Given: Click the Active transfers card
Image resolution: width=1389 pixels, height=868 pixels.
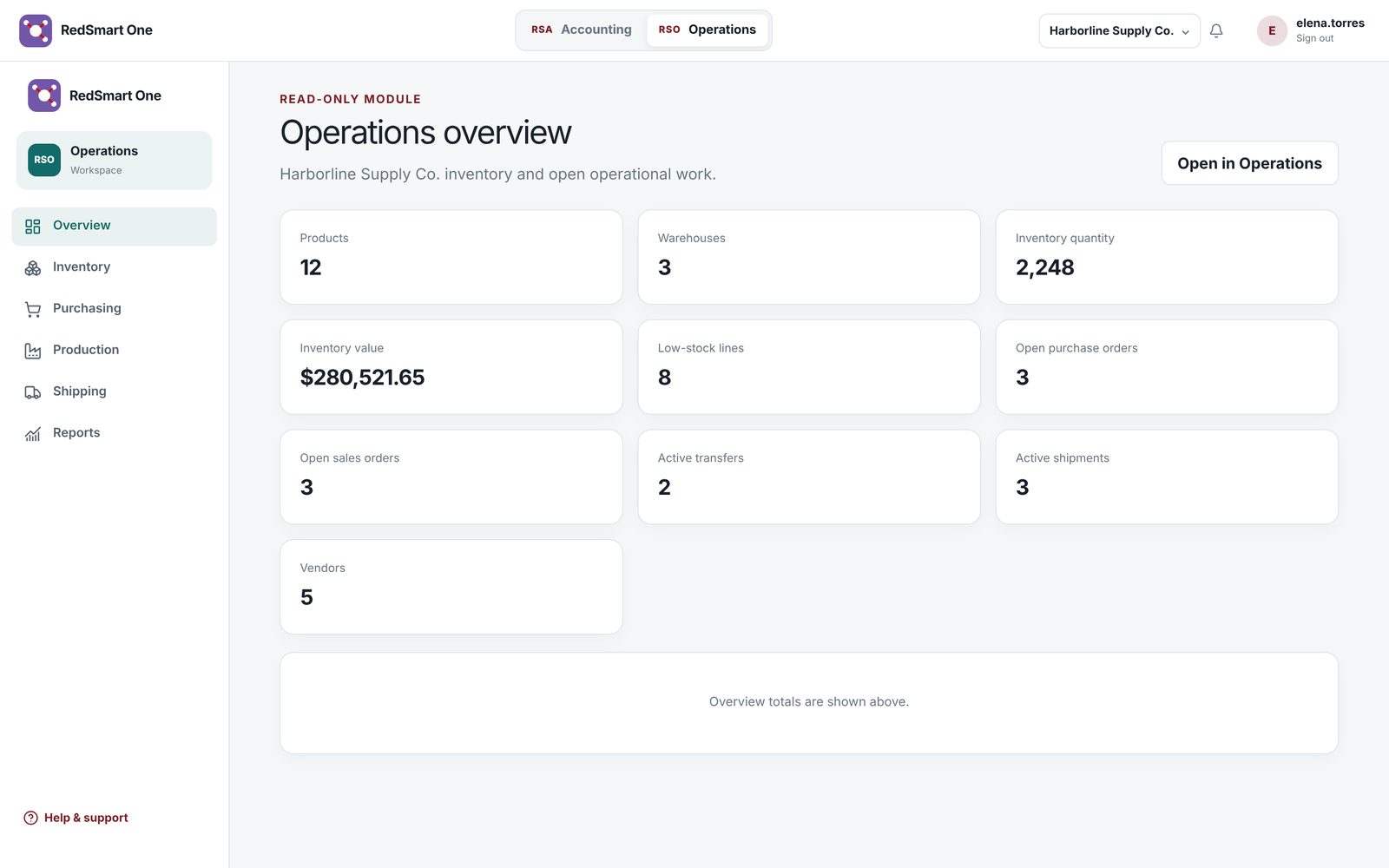Looking at the screenshot, I should 809,477.
